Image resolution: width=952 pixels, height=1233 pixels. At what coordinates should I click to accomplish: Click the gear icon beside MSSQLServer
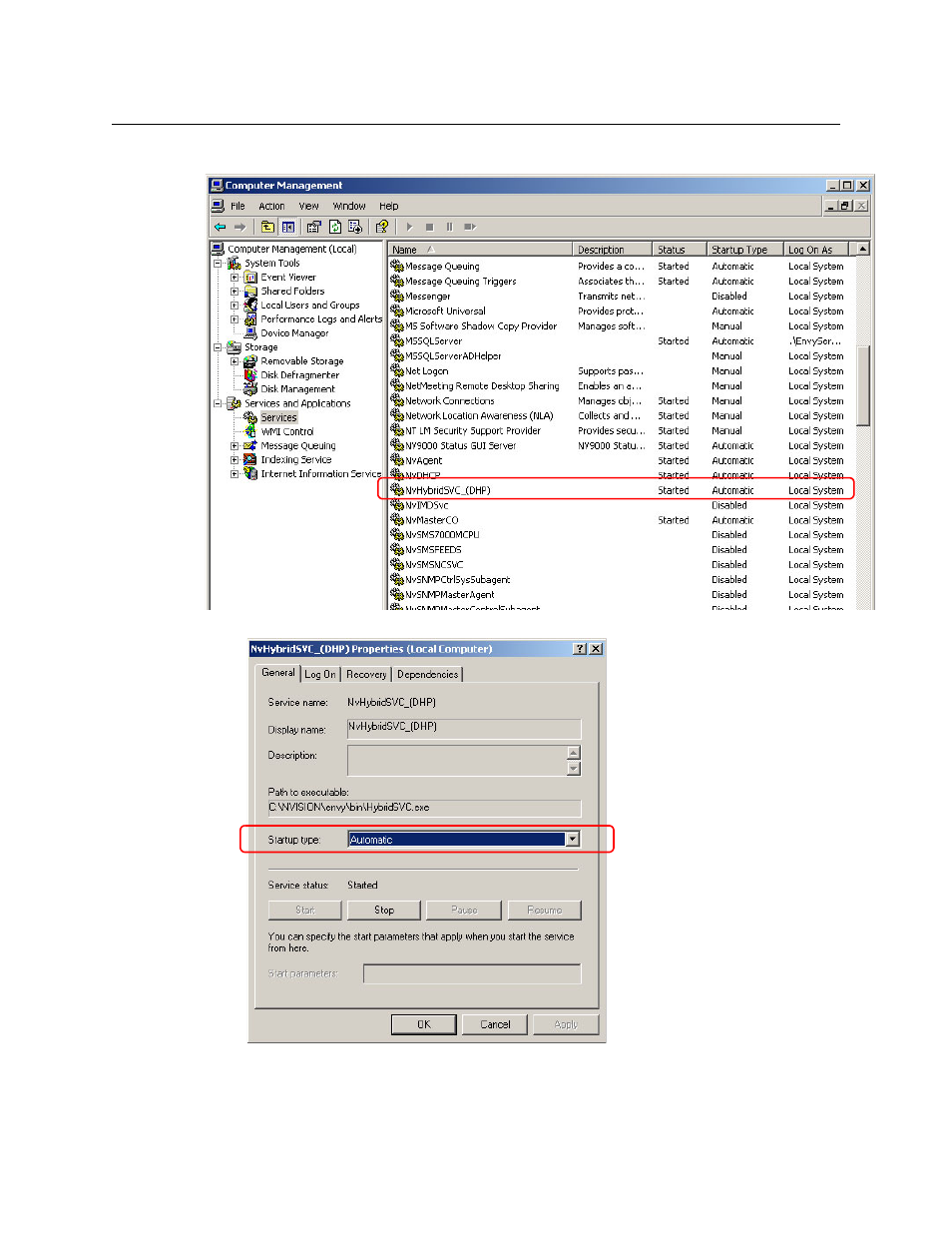(396, 340)
